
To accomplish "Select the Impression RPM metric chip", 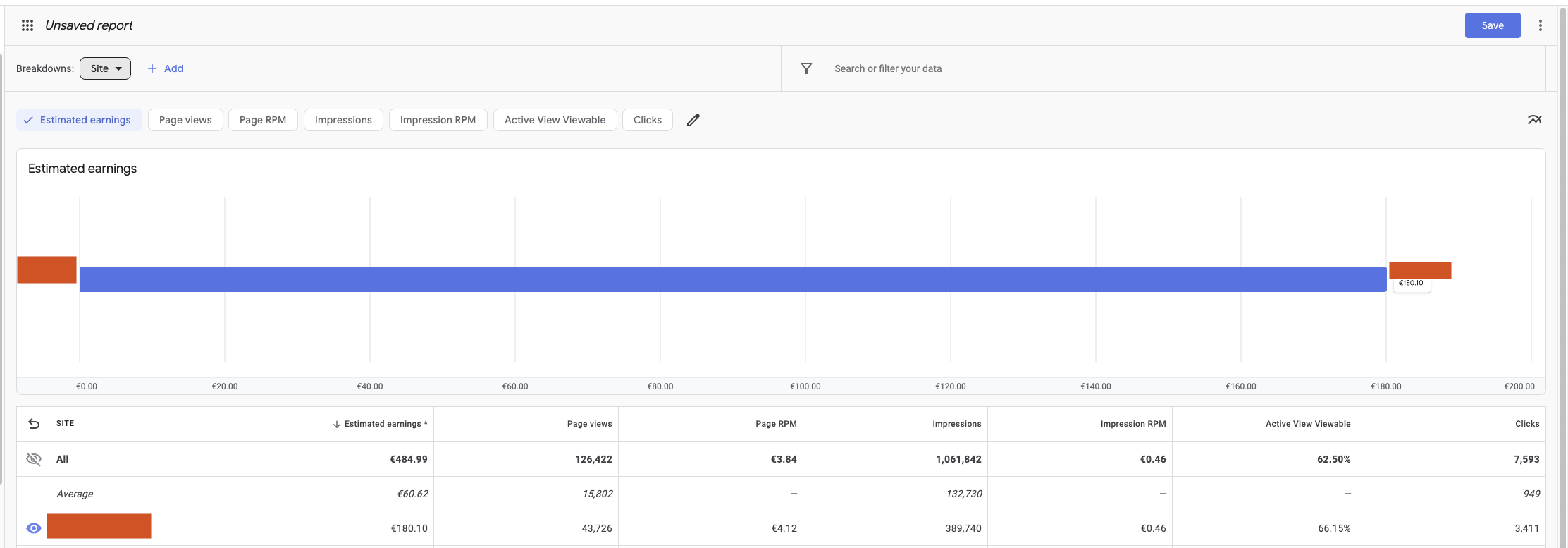I will 438,120.
